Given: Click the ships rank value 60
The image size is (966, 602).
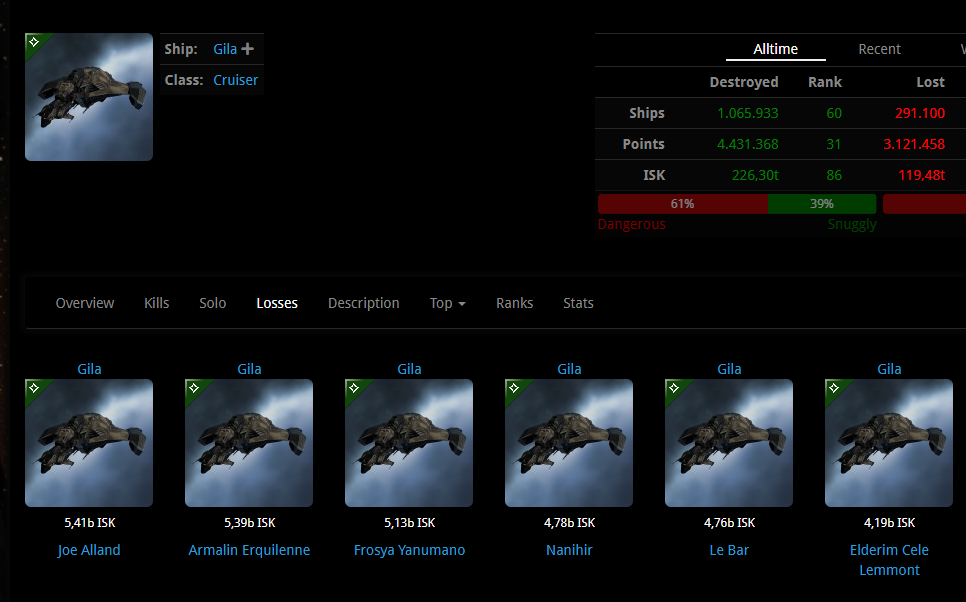Looking at the screenshot, I should [x=834, y=113].
